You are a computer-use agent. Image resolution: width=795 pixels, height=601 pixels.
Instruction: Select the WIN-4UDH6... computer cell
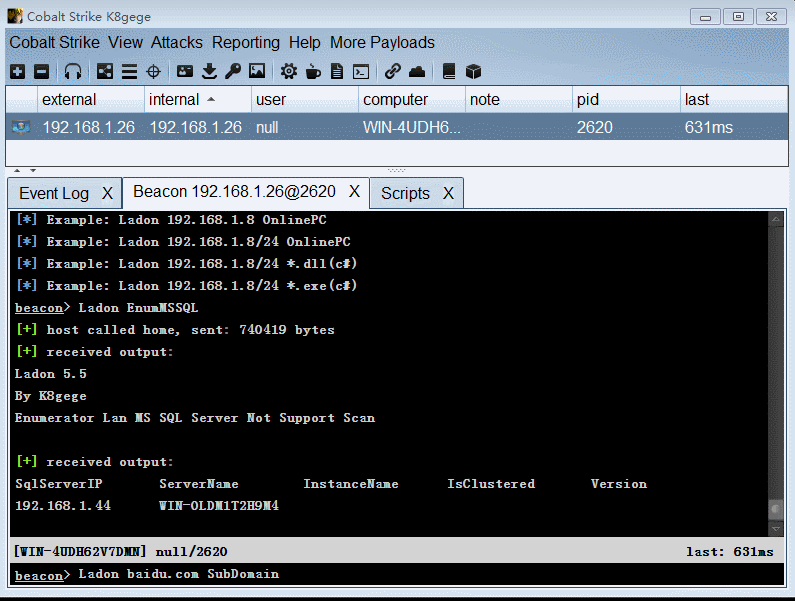412,127
